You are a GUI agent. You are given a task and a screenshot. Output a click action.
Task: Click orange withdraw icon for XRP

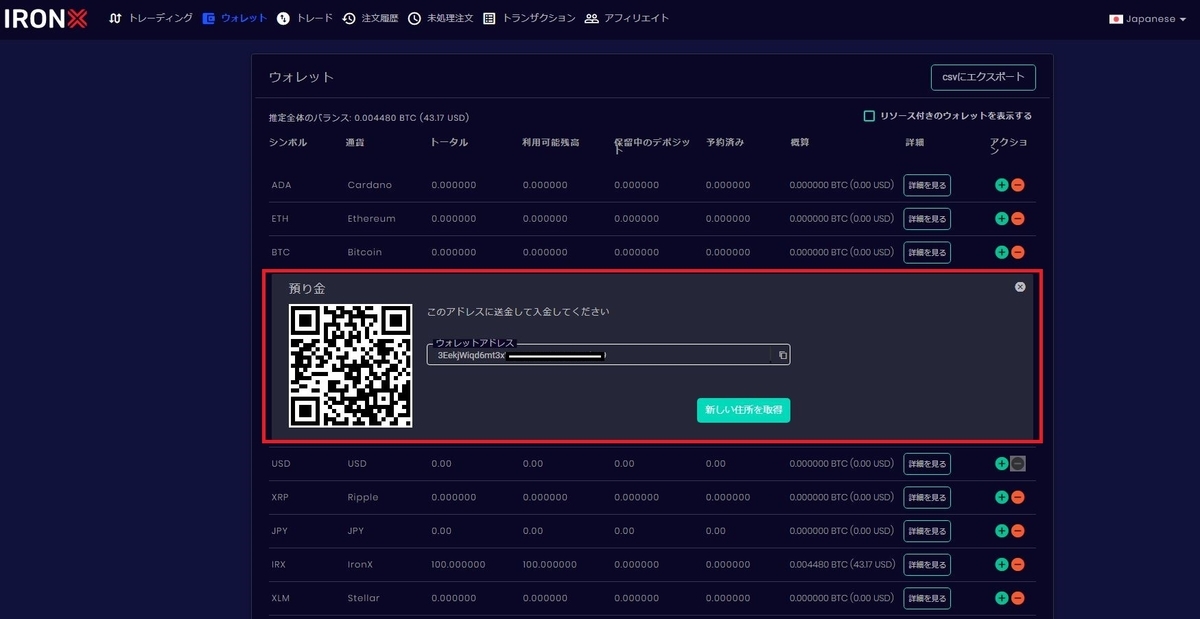(x=1017, y=497)
